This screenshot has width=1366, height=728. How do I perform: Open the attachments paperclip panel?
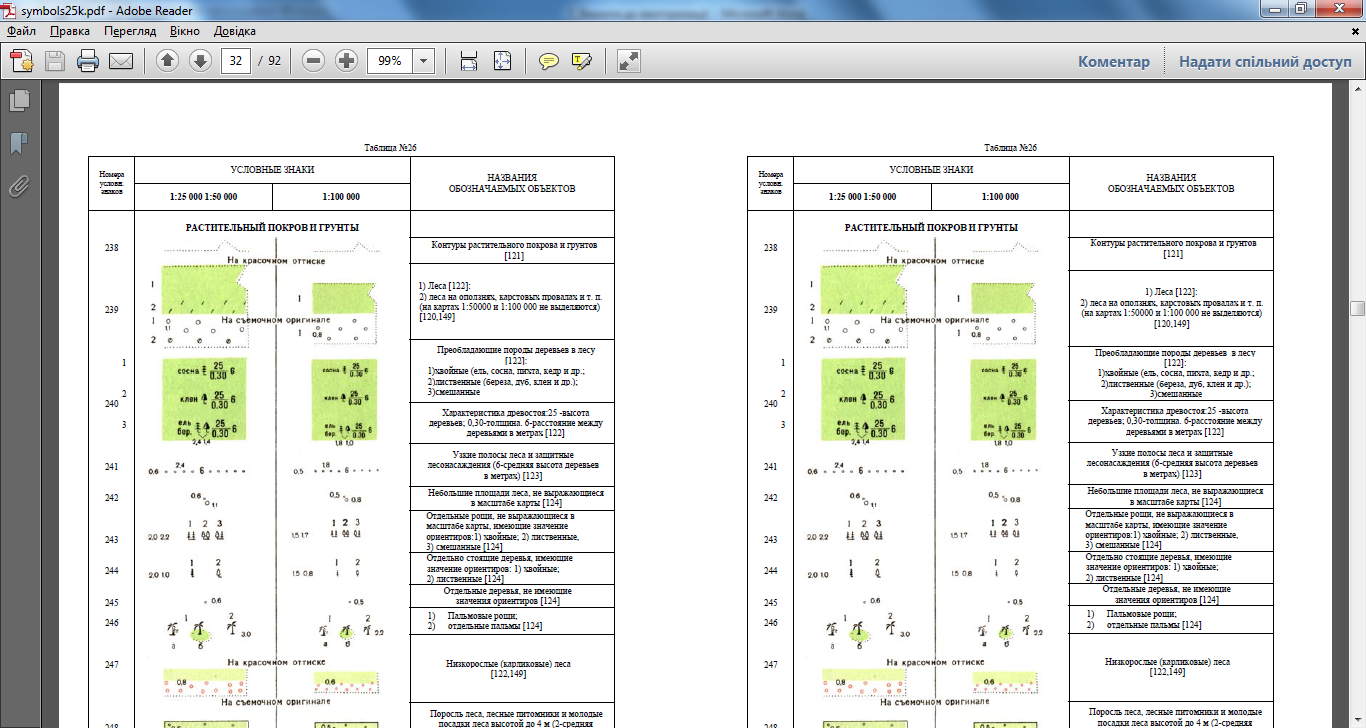(x=19, y=186)
